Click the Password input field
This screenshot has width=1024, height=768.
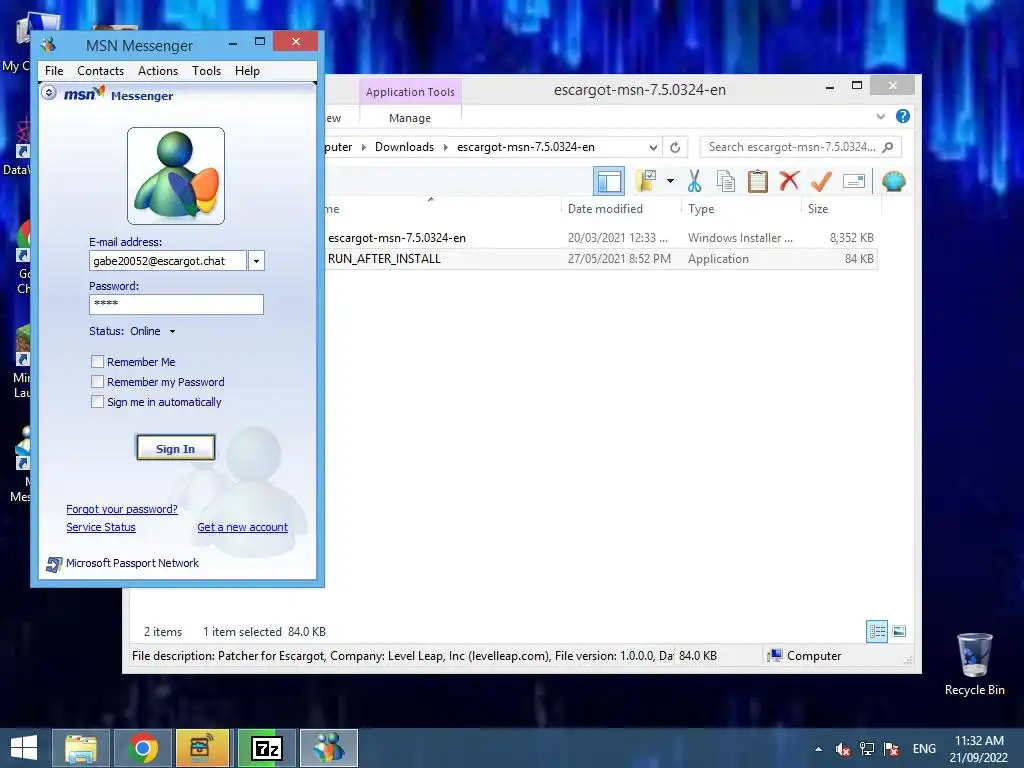point(176,304)
